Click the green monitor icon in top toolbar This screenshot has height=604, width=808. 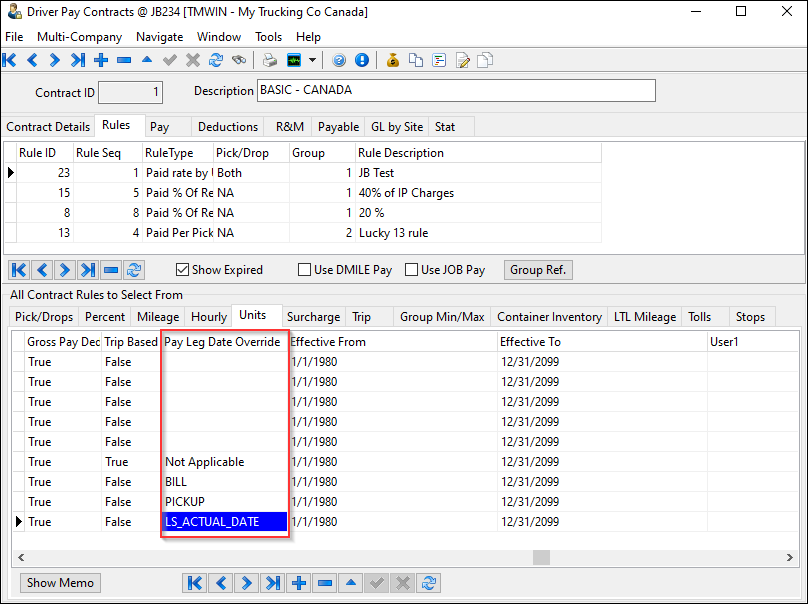click(x=293, y=60)
